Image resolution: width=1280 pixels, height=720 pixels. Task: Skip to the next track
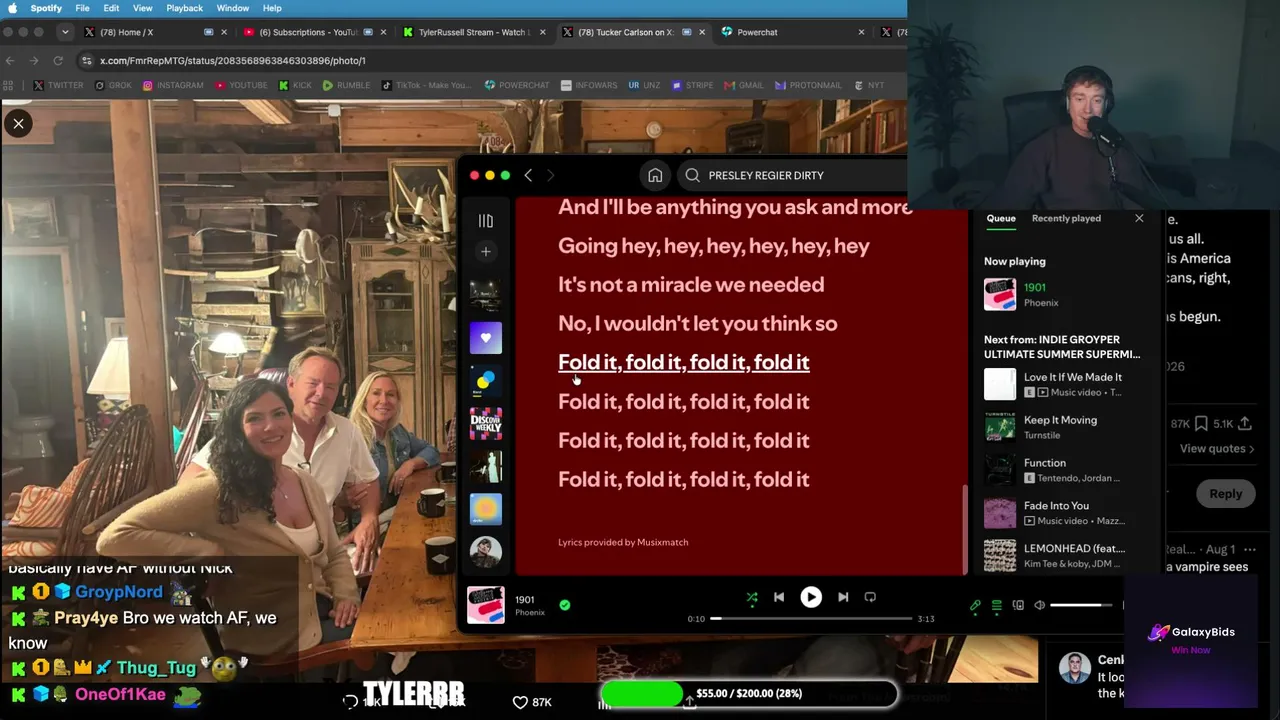point(843,597)
